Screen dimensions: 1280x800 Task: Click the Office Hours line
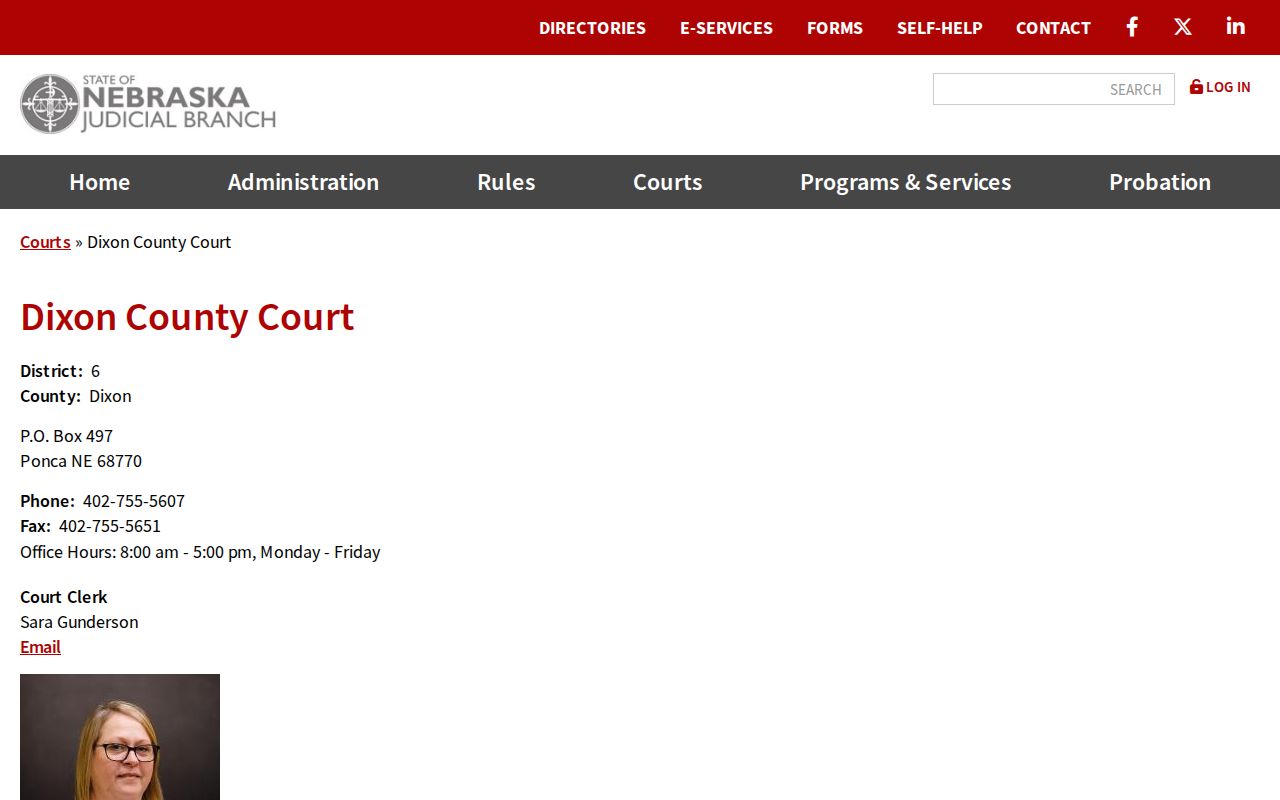(x=200, y=552)
